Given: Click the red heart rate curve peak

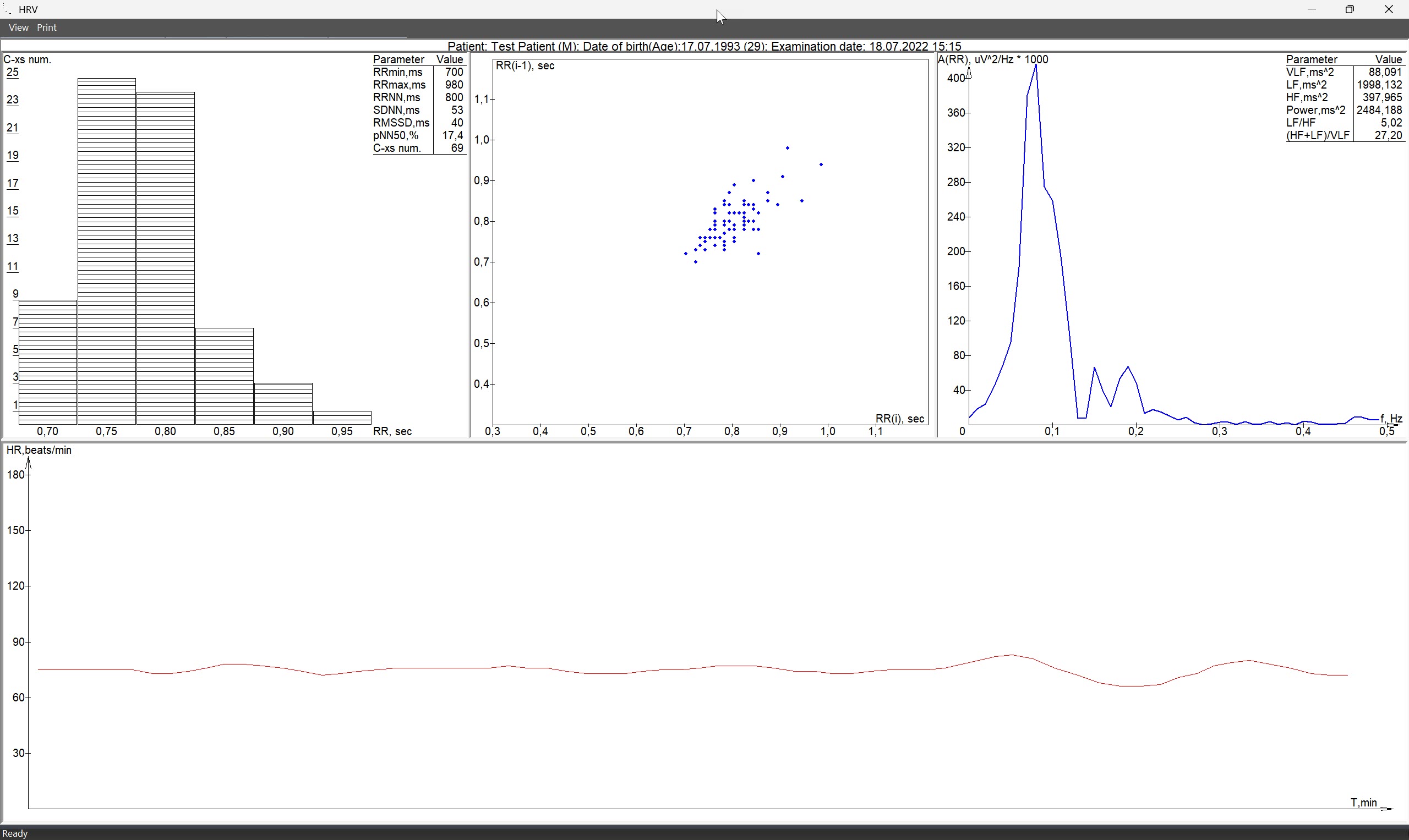Looking at the screenshot, I should coord(1012,656).
